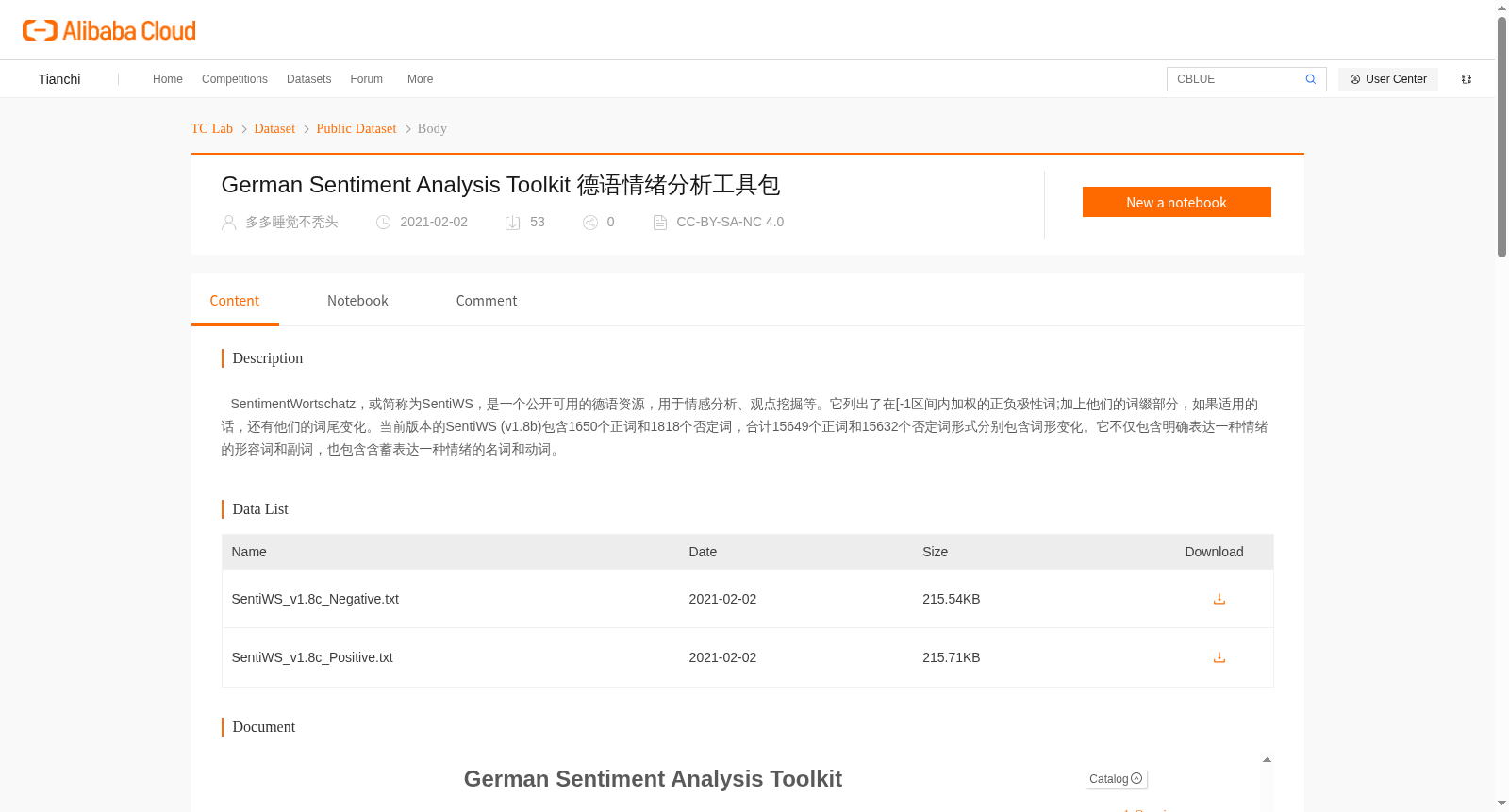Image resolution: width=1509 pixels, height=812 pixels.
Task: Click the Size column header
Action: [x=935, y=552]
